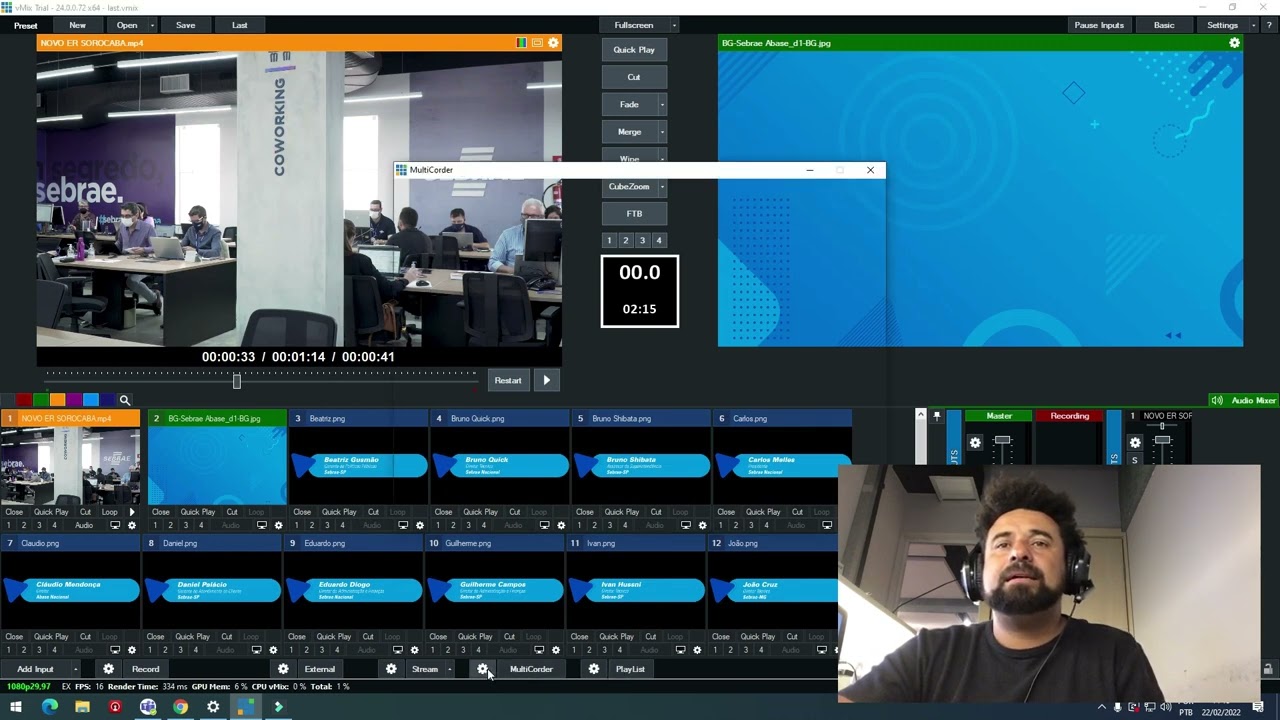This screenshot has width=1280, height=720.
Task: Select the orange category color swatch
Action: point(57,400)
